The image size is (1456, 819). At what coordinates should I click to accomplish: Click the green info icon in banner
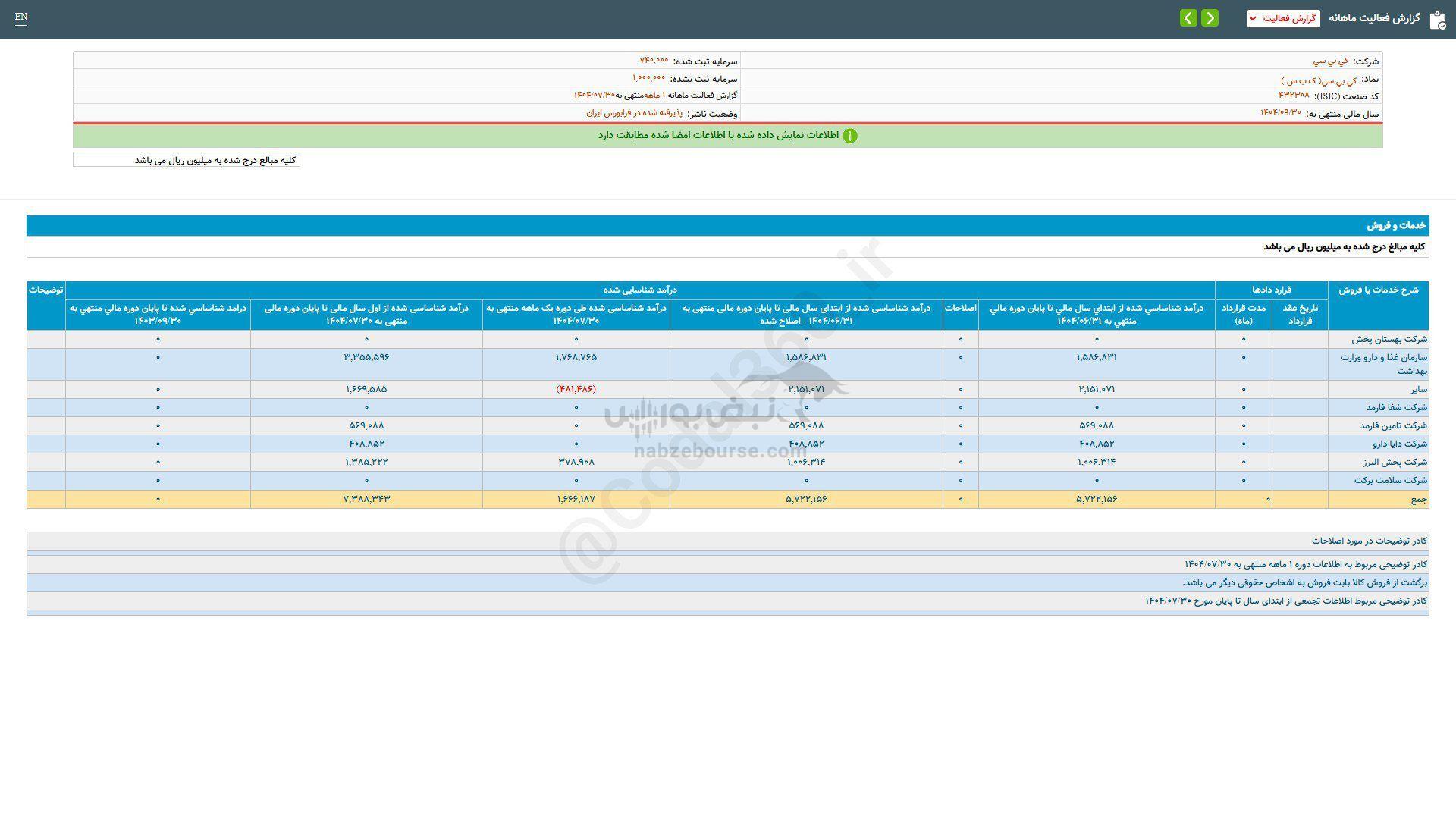[x=850, y=136]
